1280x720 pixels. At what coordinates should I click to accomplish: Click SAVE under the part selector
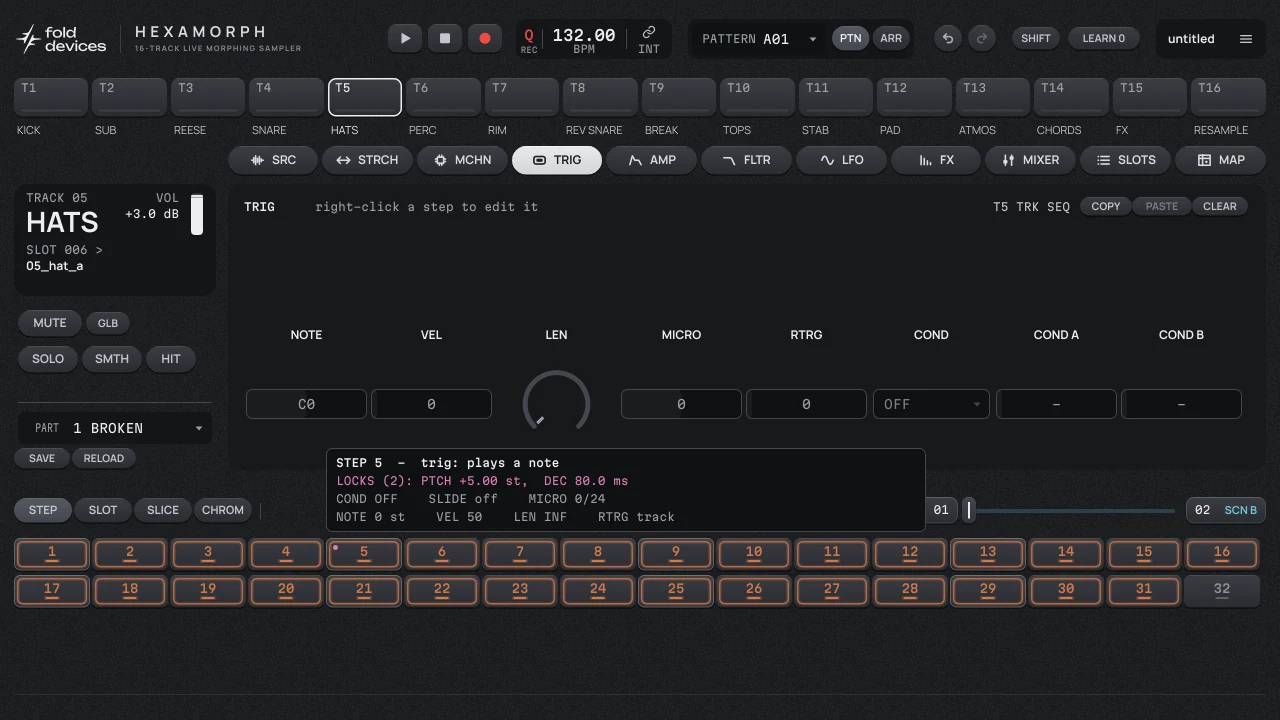42,458
